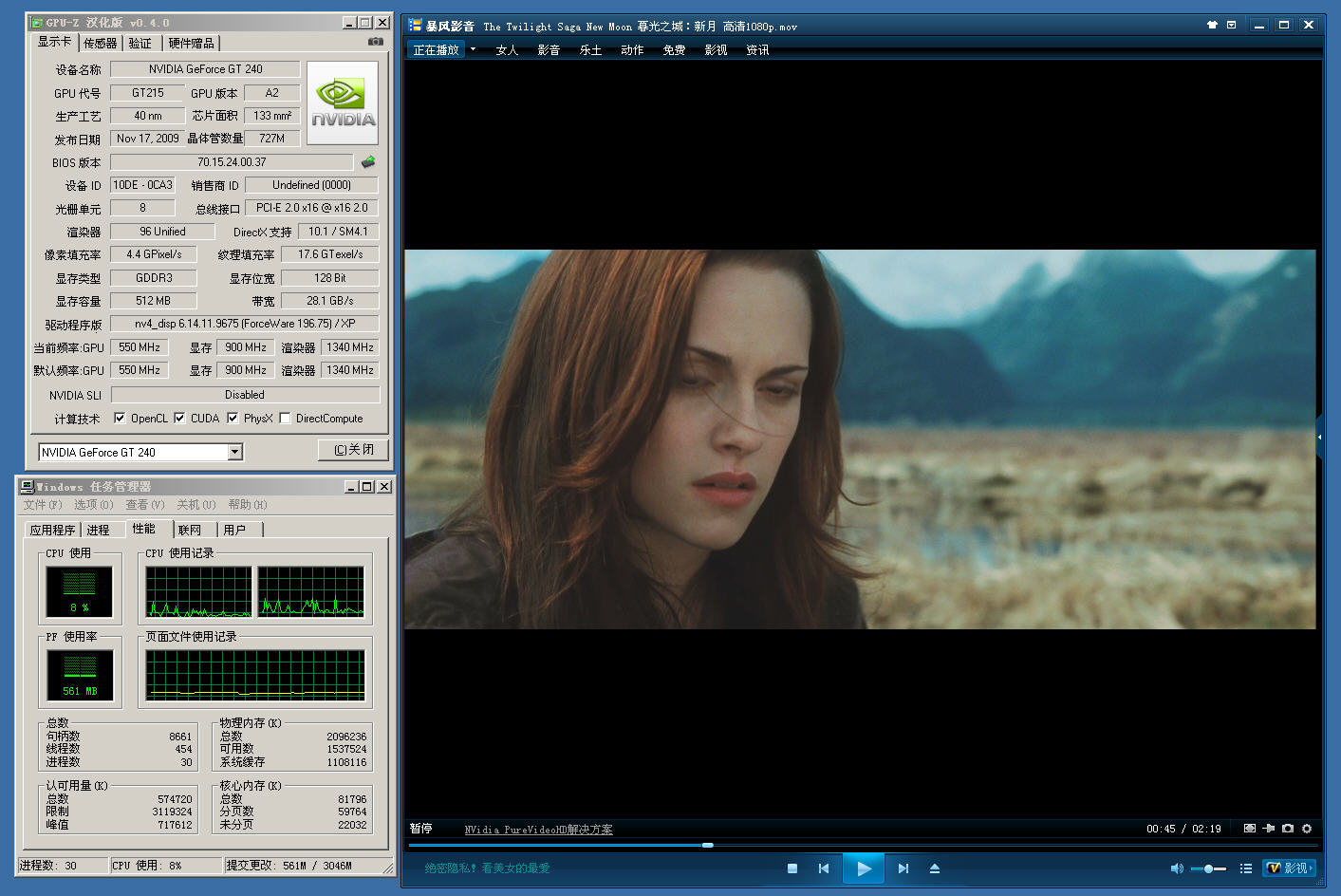The height and width of the screenshot is (896, 1341).
Task: Open the 影视 button in the player
Action: click(x=1289, y=868)
